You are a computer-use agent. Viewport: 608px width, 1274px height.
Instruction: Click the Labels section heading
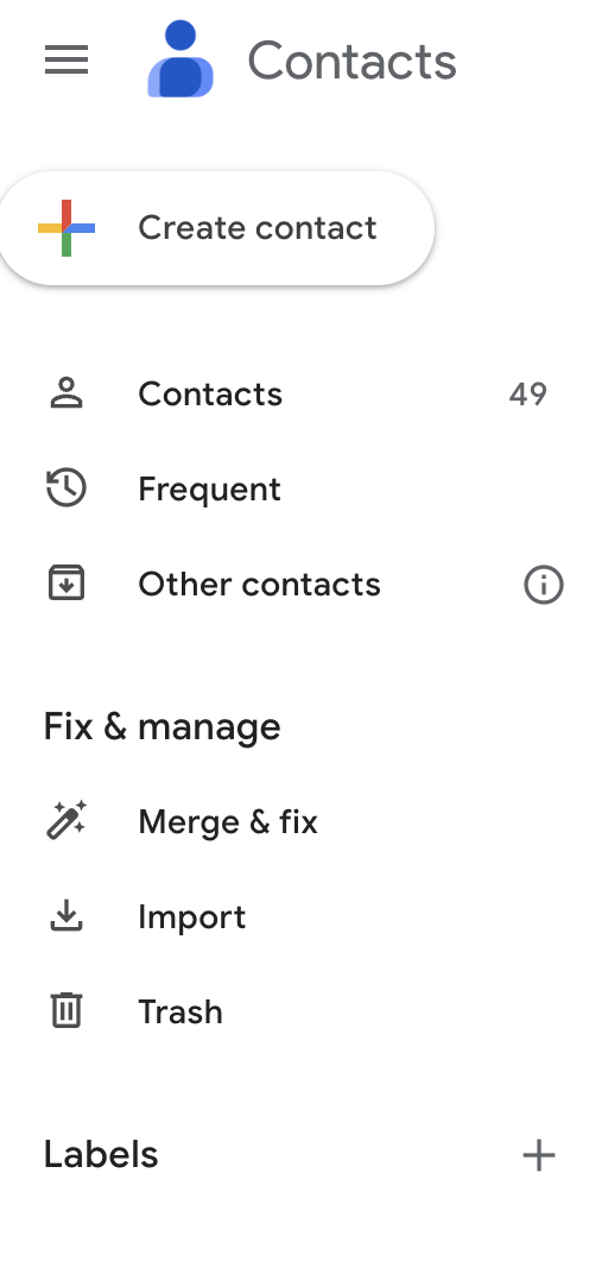point(100,1153)
